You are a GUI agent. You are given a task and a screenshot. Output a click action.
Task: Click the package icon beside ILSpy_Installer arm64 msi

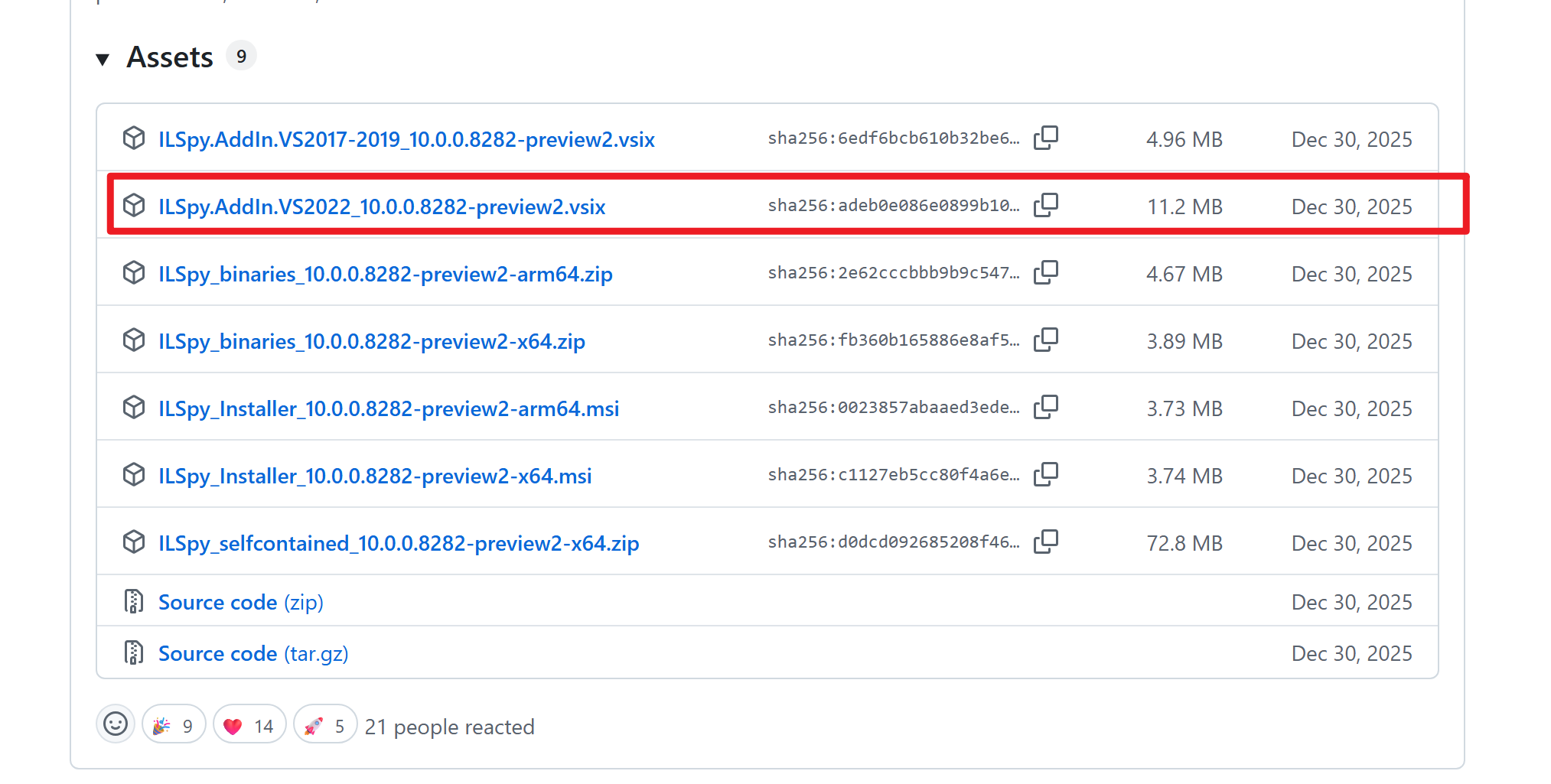134,408
